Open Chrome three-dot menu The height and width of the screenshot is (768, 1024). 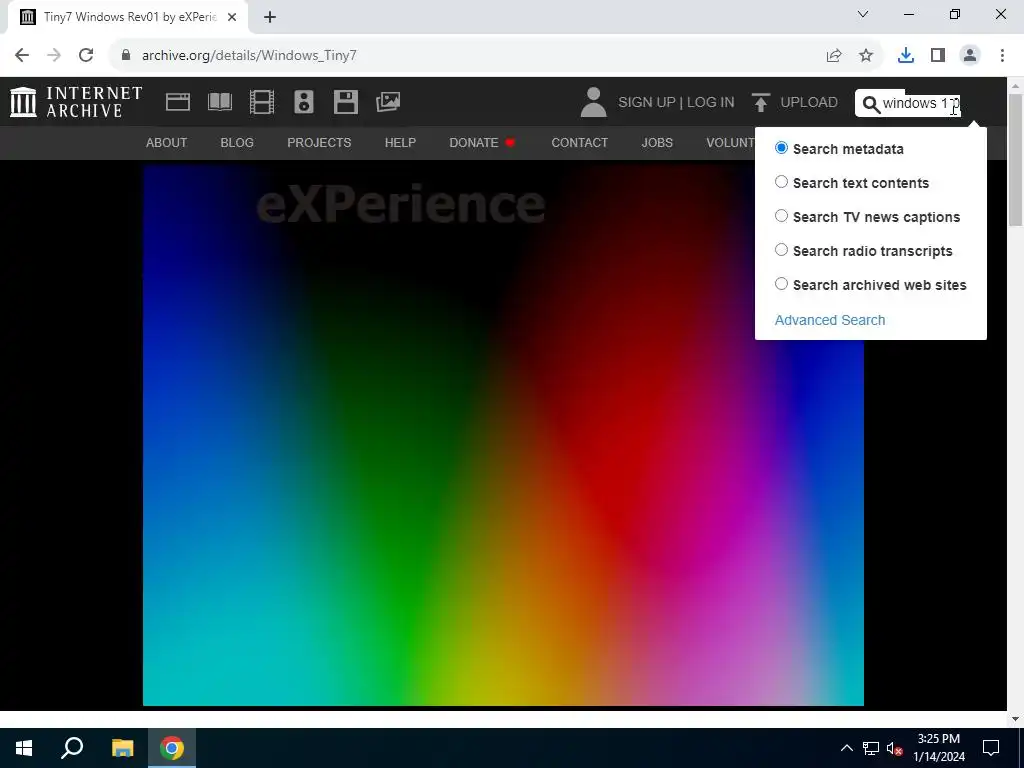tap(1002, 56)
